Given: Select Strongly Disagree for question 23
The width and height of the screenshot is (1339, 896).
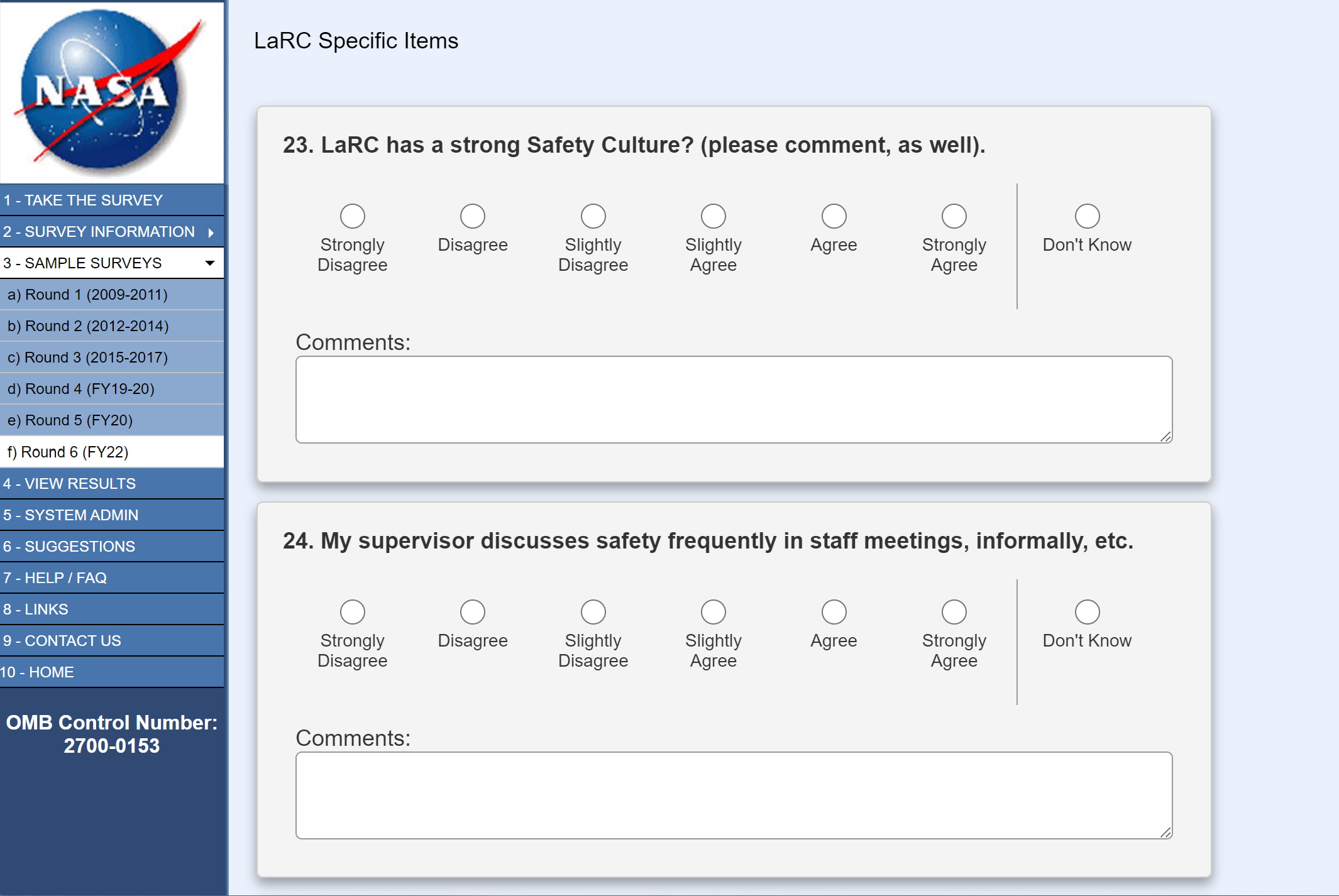Looking at the screenshot, I should coord(352,216).
